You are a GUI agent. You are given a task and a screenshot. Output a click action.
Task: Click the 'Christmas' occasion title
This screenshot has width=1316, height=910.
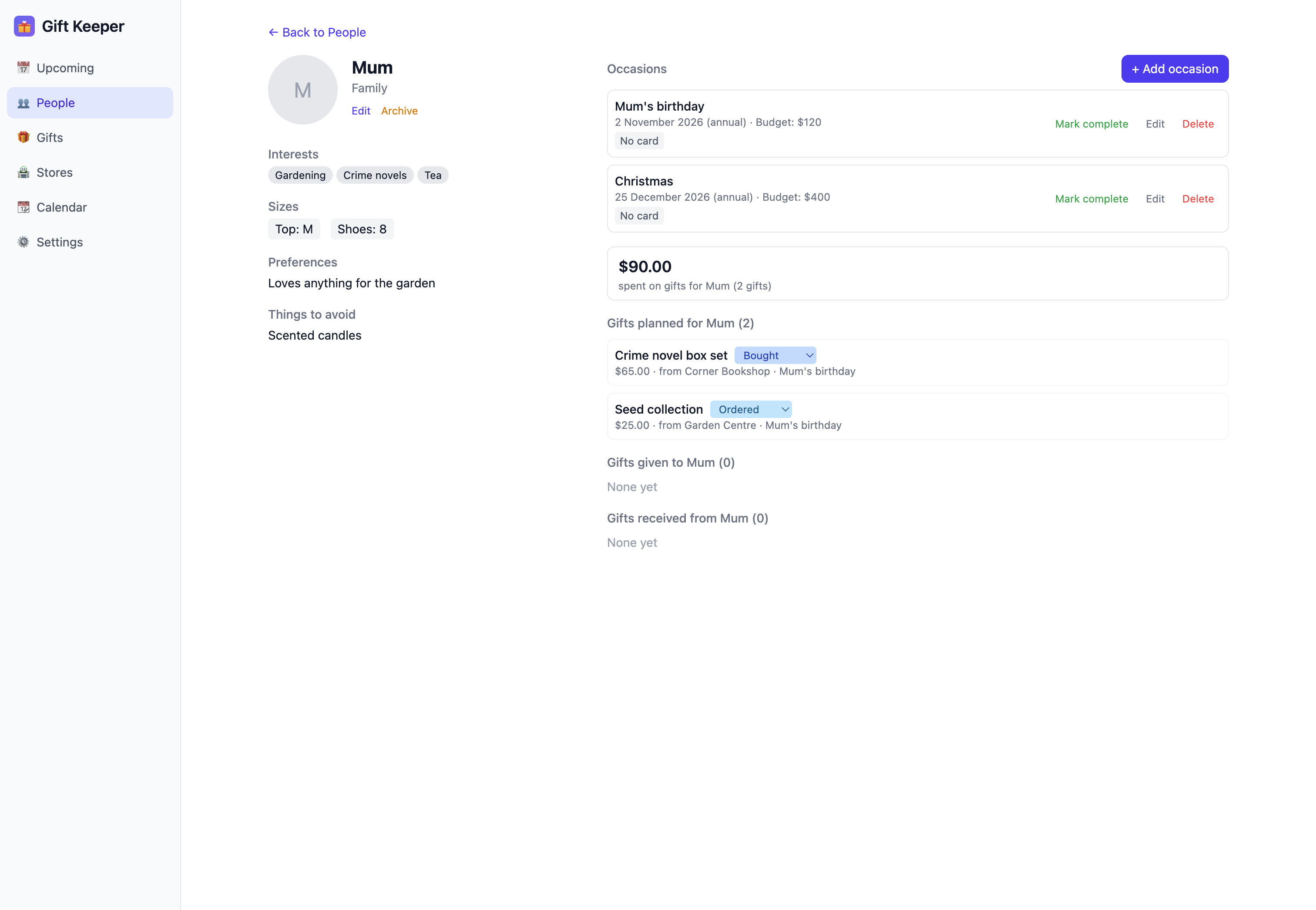coord(644,181)
